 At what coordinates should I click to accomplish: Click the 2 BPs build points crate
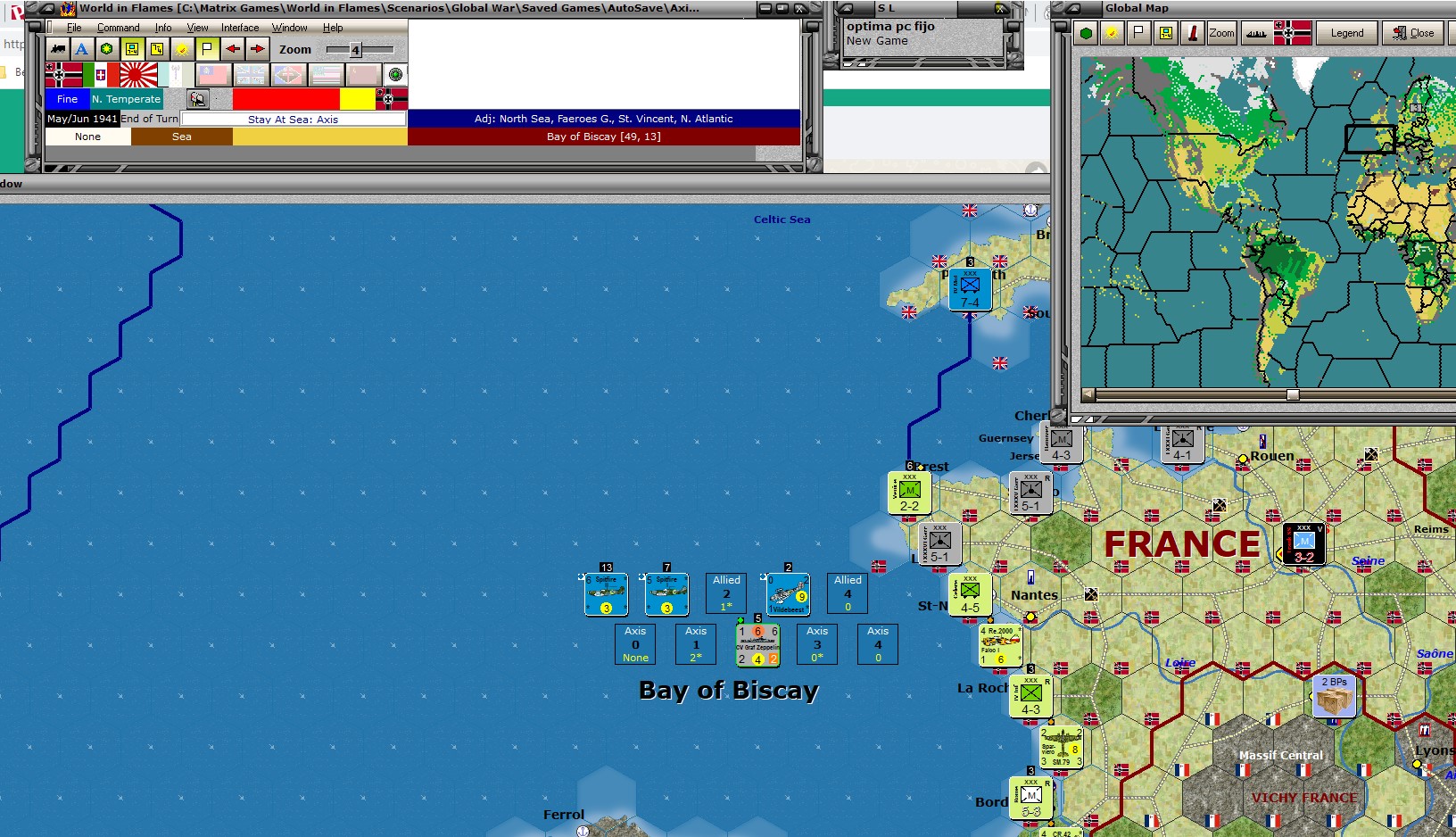1334,696
